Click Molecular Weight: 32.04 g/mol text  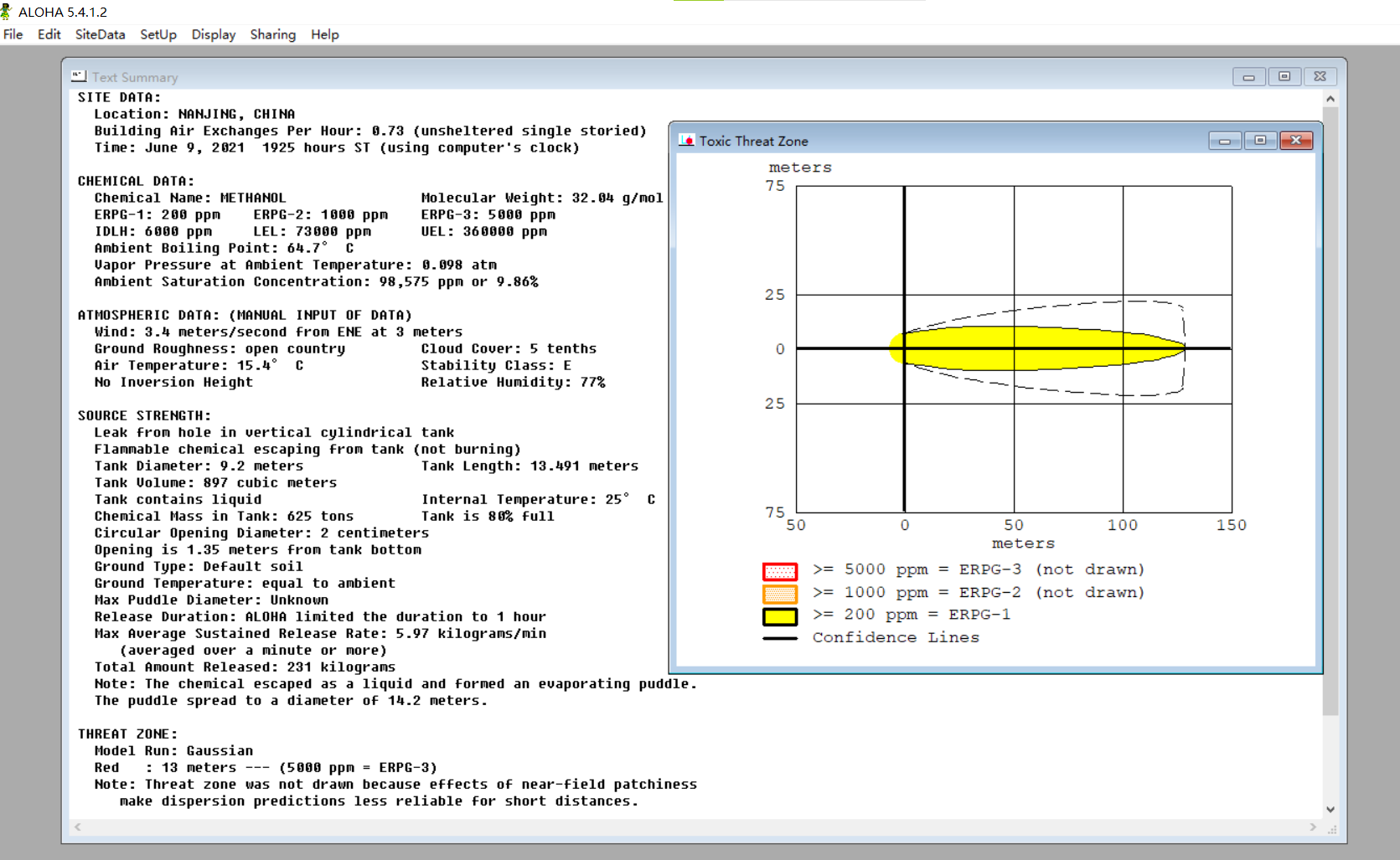click(542, 198)
